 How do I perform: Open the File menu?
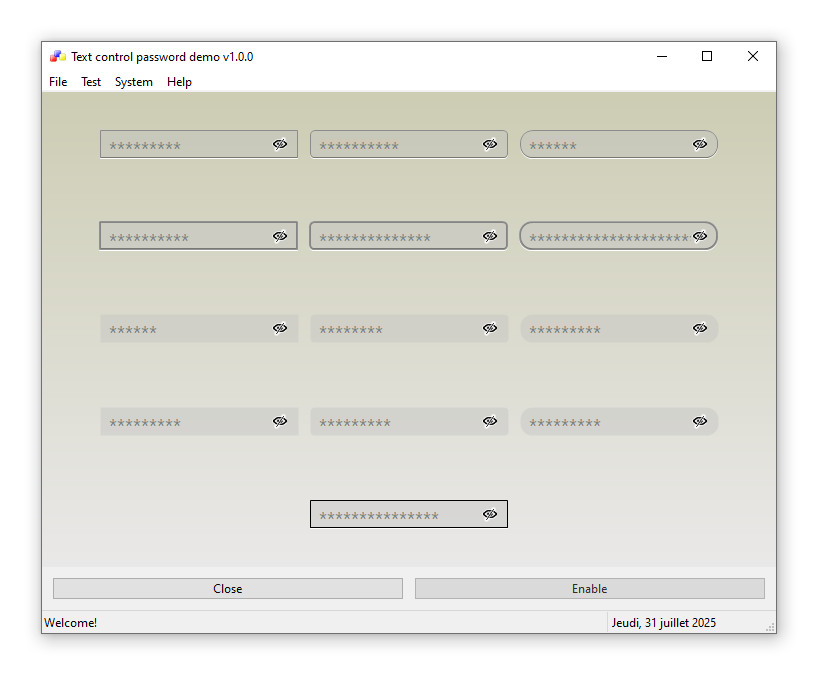tap(58, 82)
